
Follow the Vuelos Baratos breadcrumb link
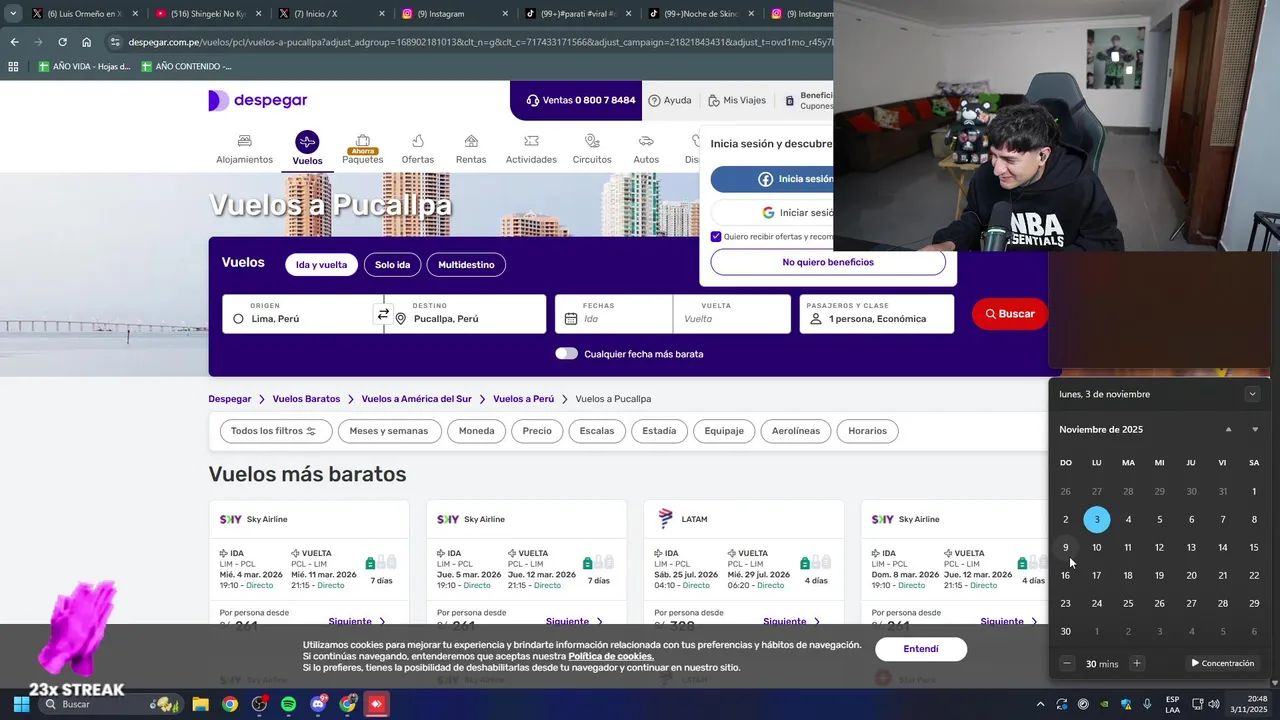pyautogui.click(x=306, y=399)
